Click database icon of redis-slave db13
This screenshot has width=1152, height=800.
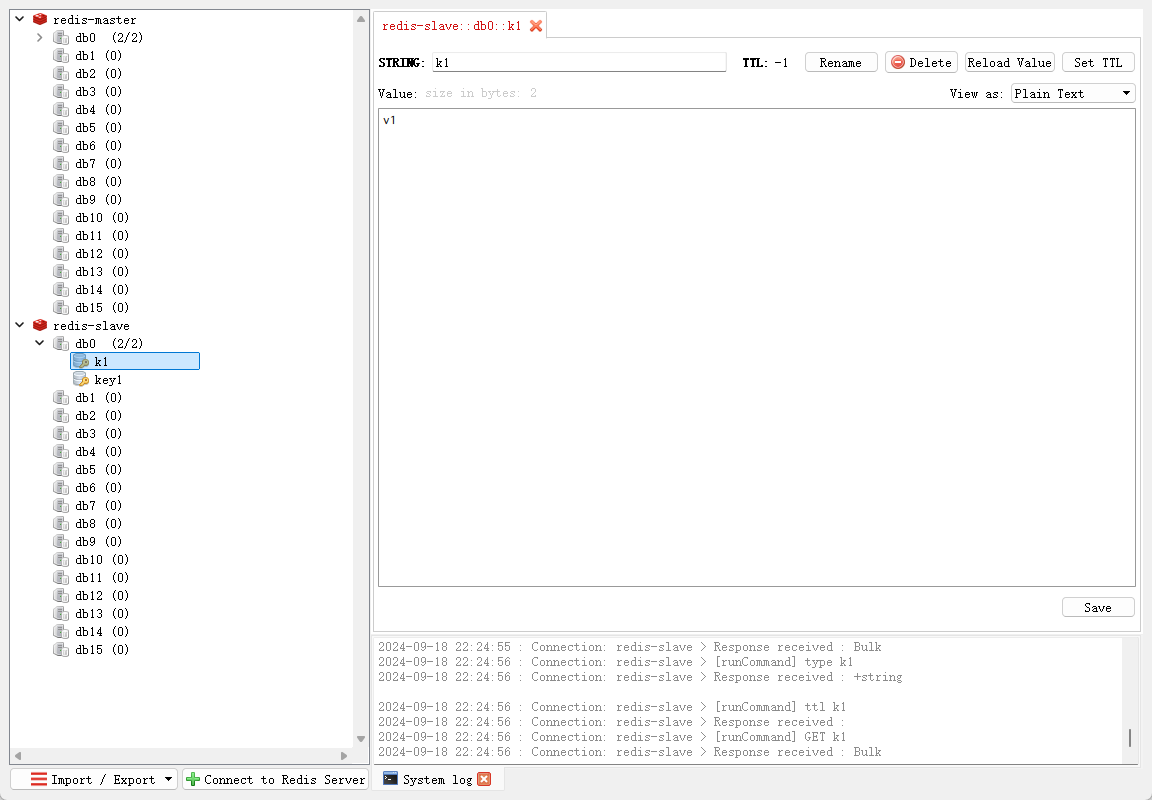(x=61, y=613)
